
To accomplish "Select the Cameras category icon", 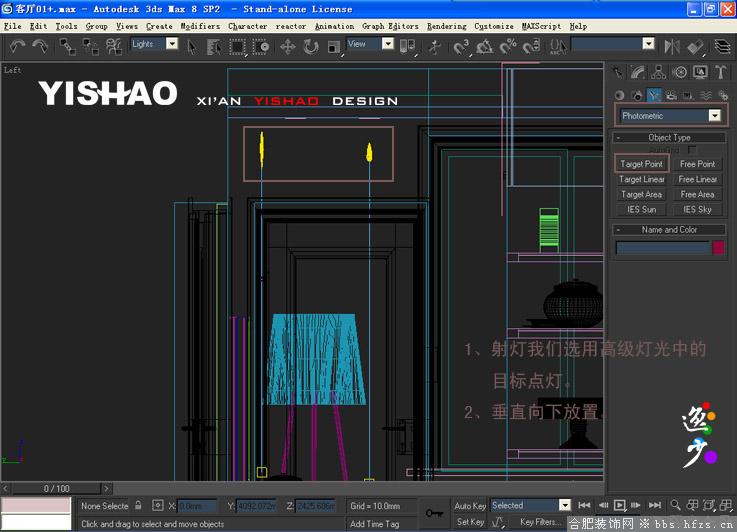I will pos(671,95).
